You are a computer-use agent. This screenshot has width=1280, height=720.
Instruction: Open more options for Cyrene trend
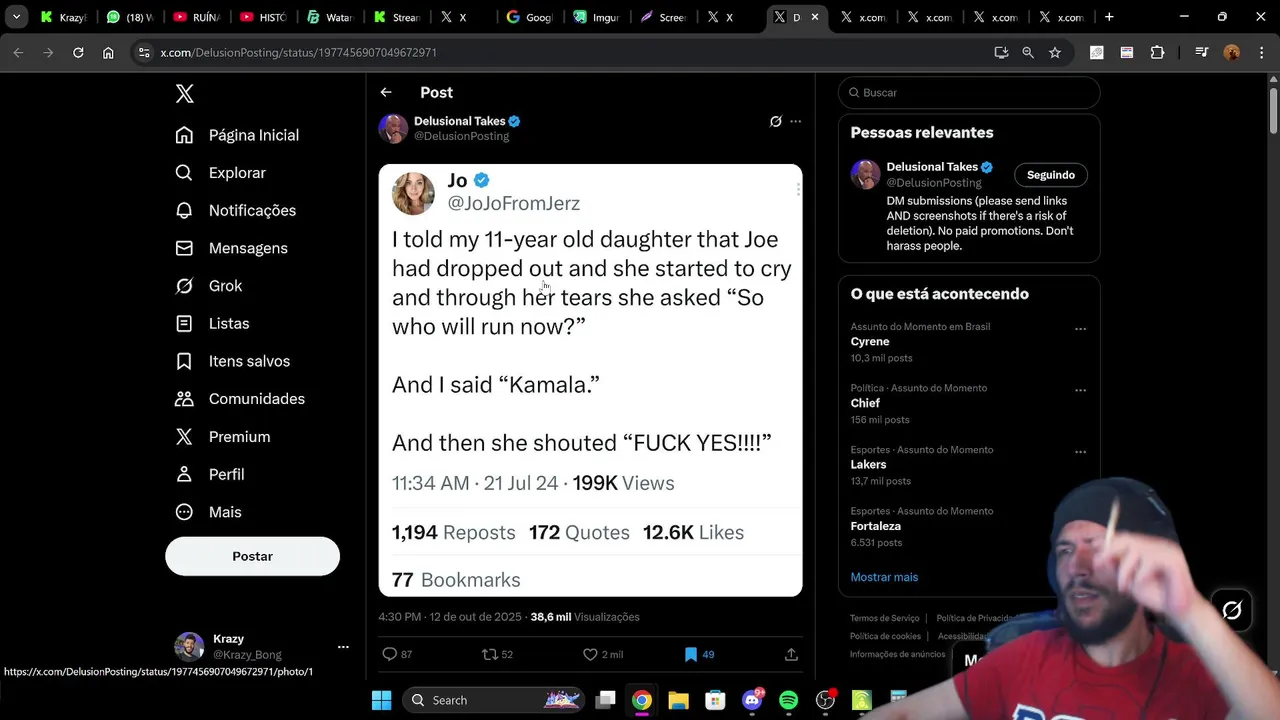pyautogui.click(x=1080, y=329)
